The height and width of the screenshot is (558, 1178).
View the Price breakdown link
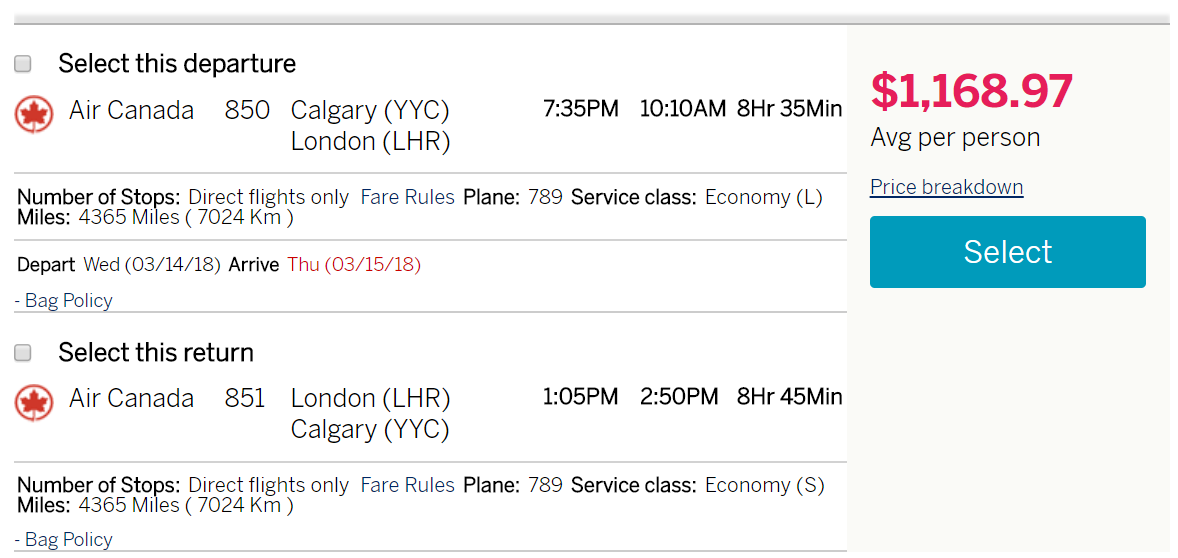coord(946,187)
